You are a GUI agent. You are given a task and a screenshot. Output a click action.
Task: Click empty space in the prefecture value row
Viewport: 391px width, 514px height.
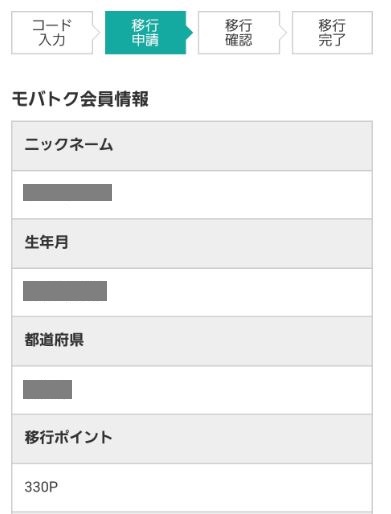pyautogui.click(x=222, y=390)
